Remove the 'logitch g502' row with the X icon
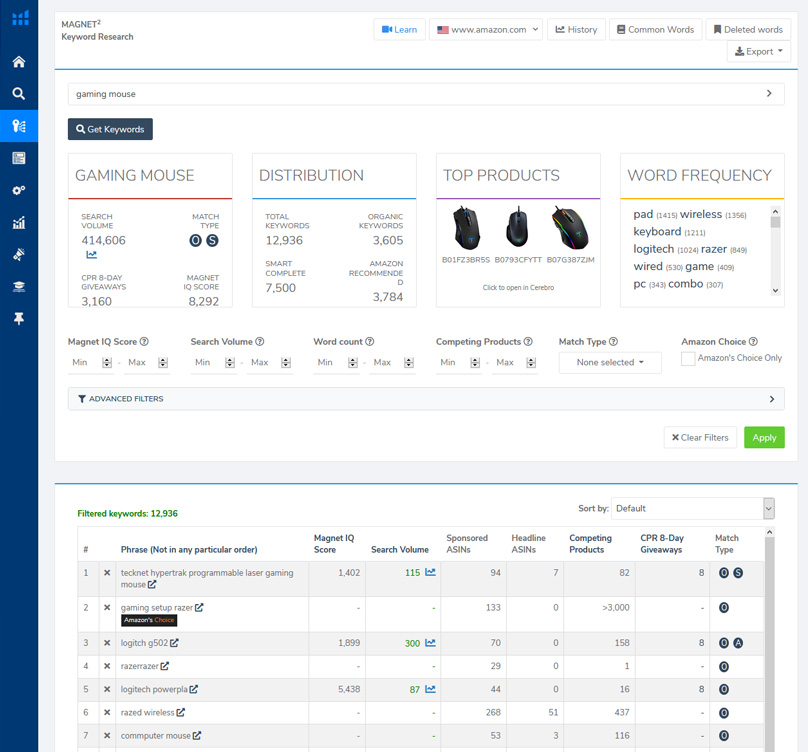This screenshot has width=808, height=752. [107, 643]
